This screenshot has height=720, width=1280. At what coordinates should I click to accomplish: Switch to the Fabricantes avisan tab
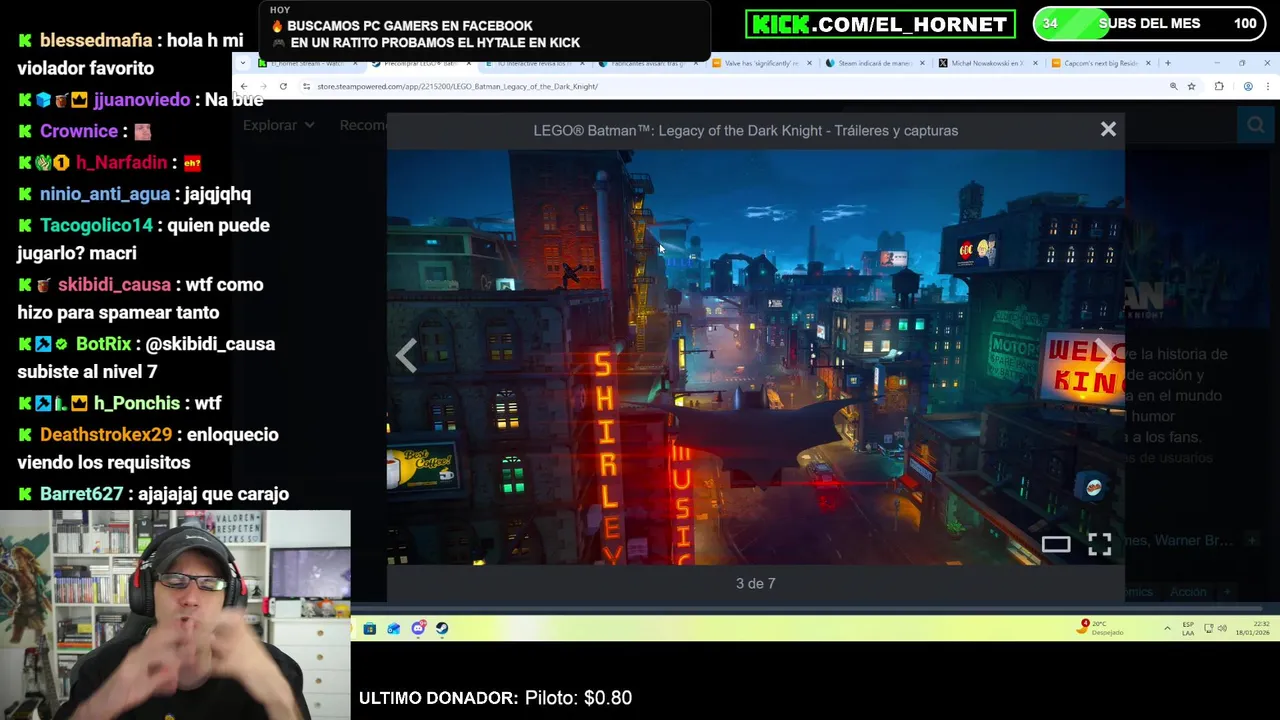click(x=648, y=63)
